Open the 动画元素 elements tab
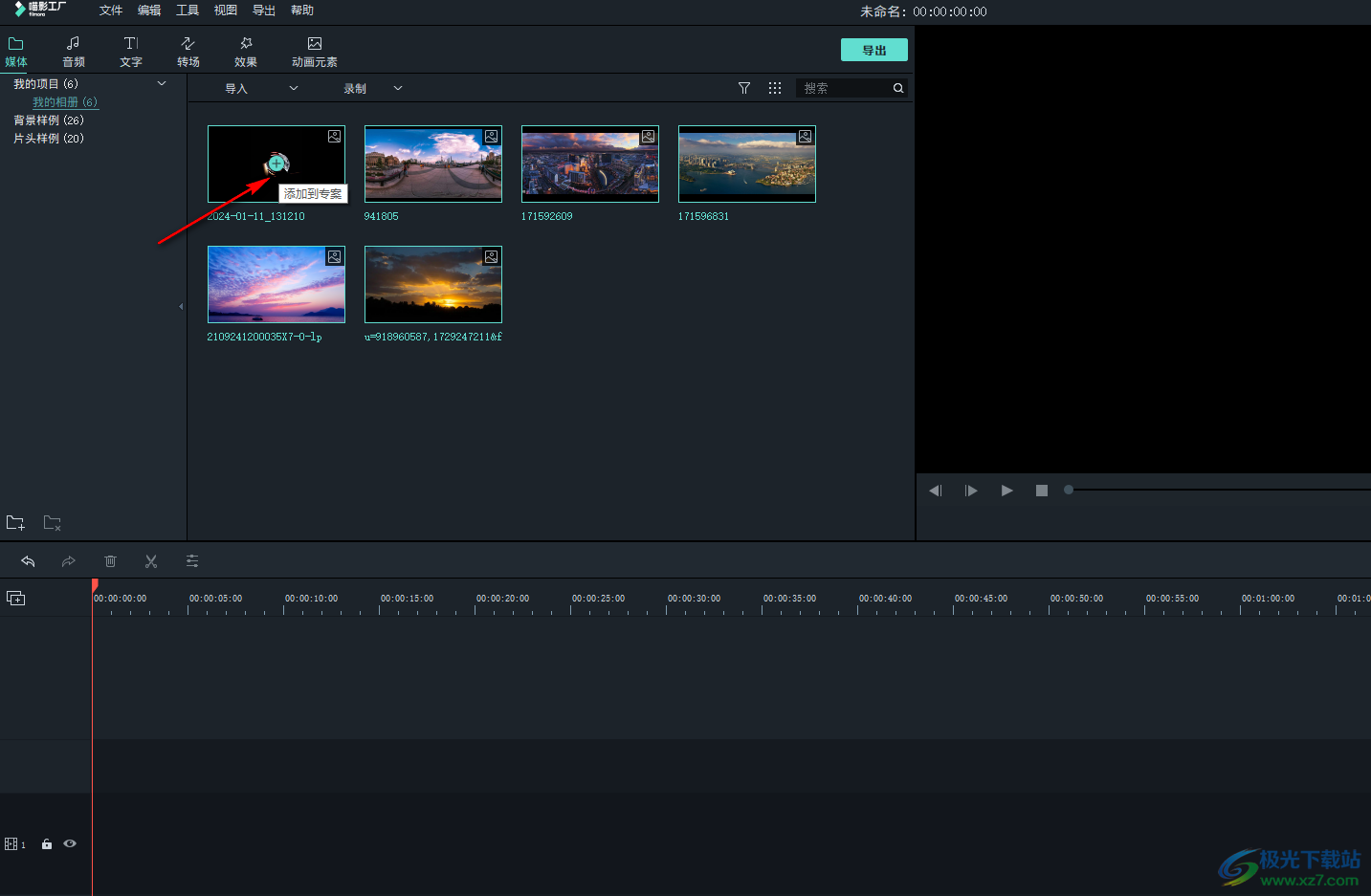The image size is (1371, 896). point(315,52)
